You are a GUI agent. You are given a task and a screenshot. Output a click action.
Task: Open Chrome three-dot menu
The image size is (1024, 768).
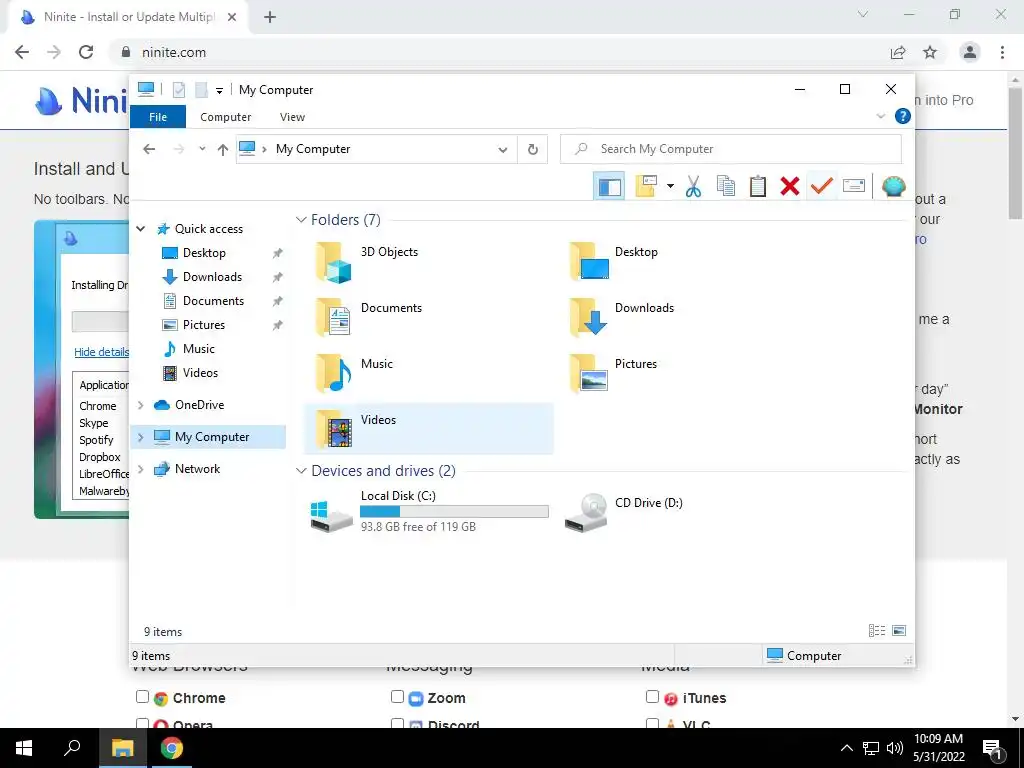[1002, 52]
